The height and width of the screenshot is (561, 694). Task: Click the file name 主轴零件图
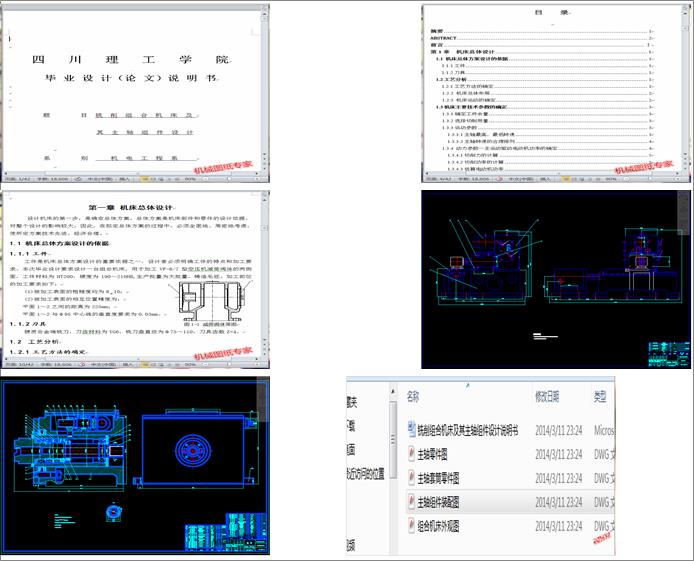[x=432, y=454]
